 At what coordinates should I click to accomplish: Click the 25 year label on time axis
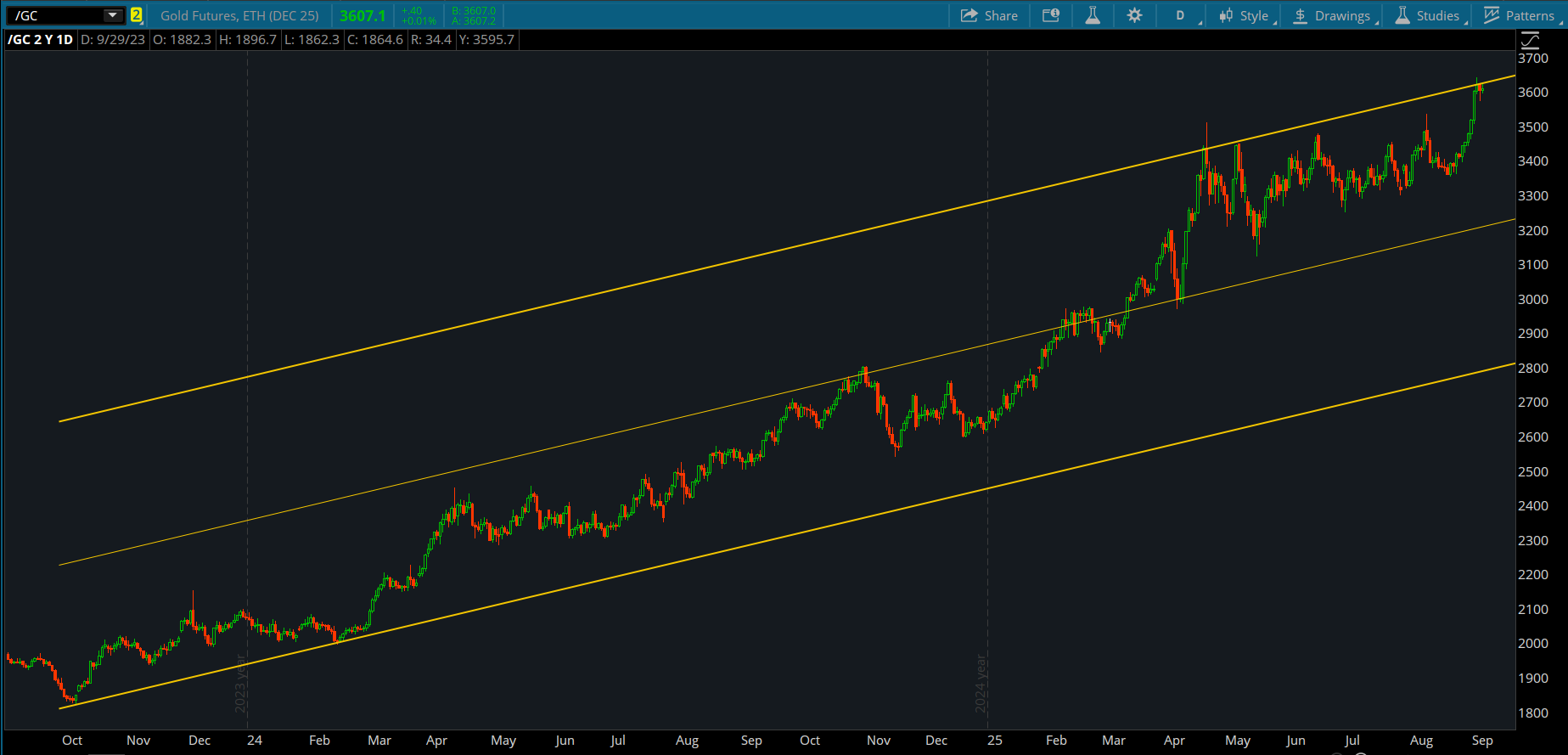coord(995,740)
